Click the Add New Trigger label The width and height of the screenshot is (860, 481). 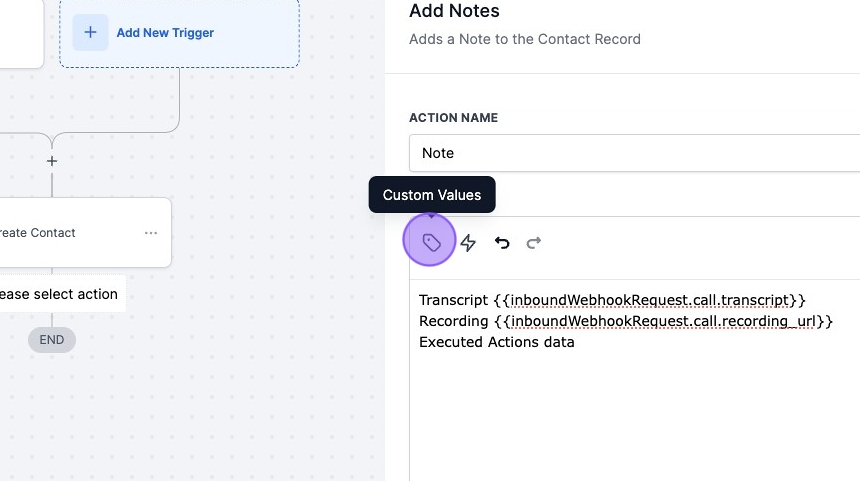pos(165,33)
